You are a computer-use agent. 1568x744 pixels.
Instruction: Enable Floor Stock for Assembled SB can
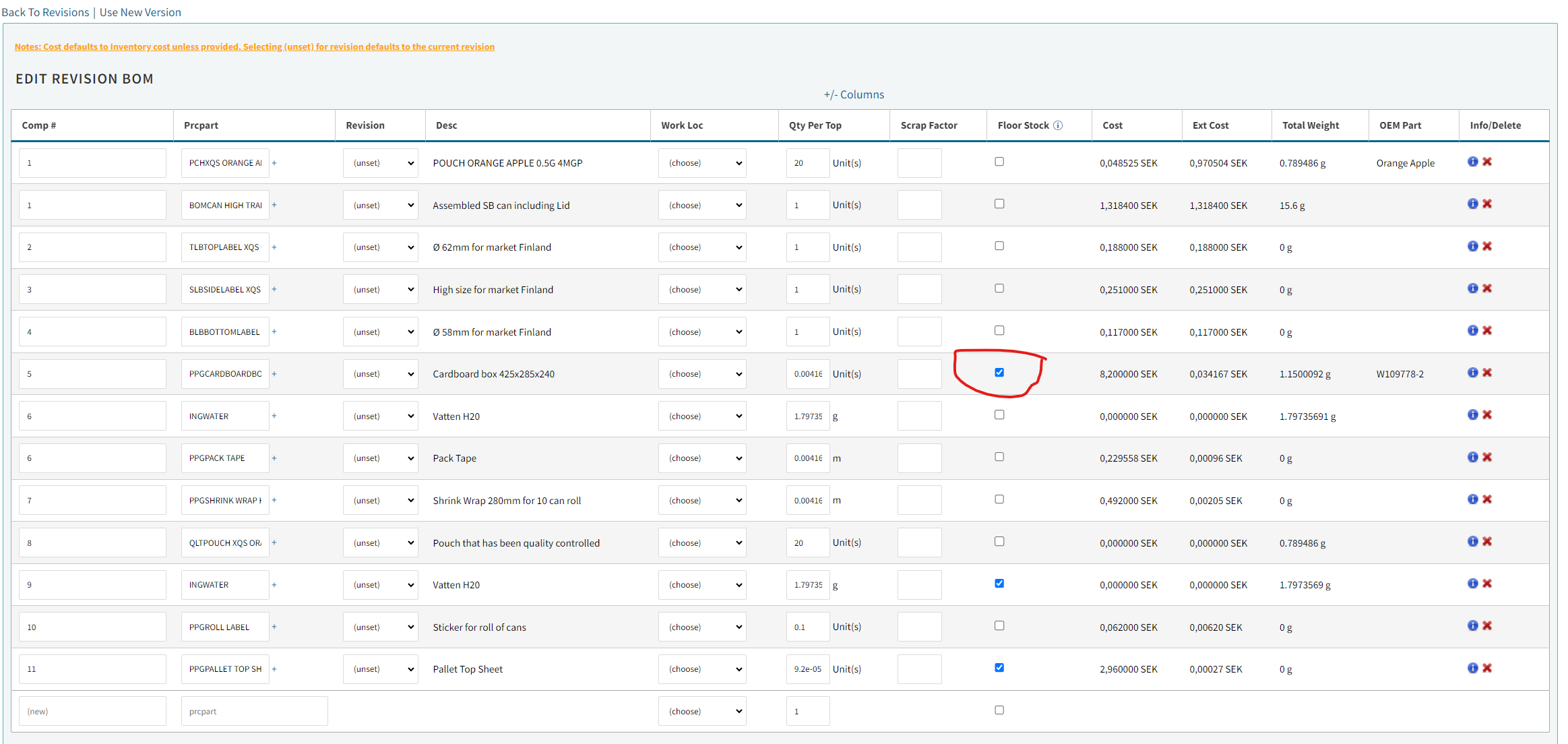(999, 204)
